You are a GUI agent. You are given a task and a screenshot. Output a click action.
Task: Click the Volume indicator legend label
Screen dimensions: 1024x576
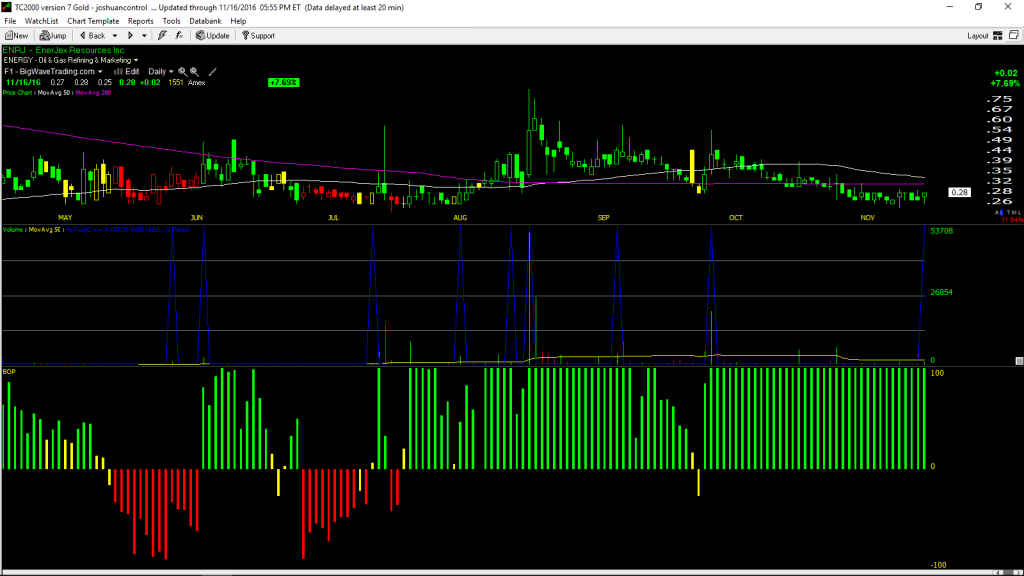[x=14, y=230]
